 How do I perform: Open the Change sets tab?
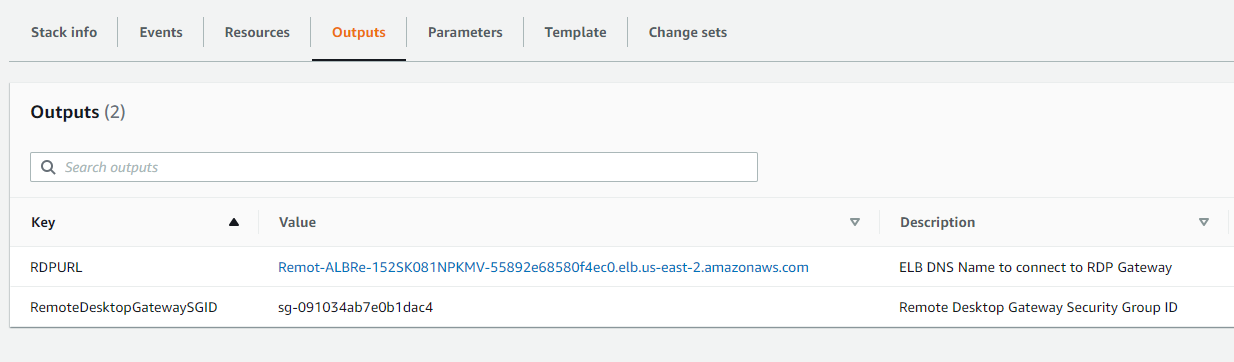coord(688,32)
